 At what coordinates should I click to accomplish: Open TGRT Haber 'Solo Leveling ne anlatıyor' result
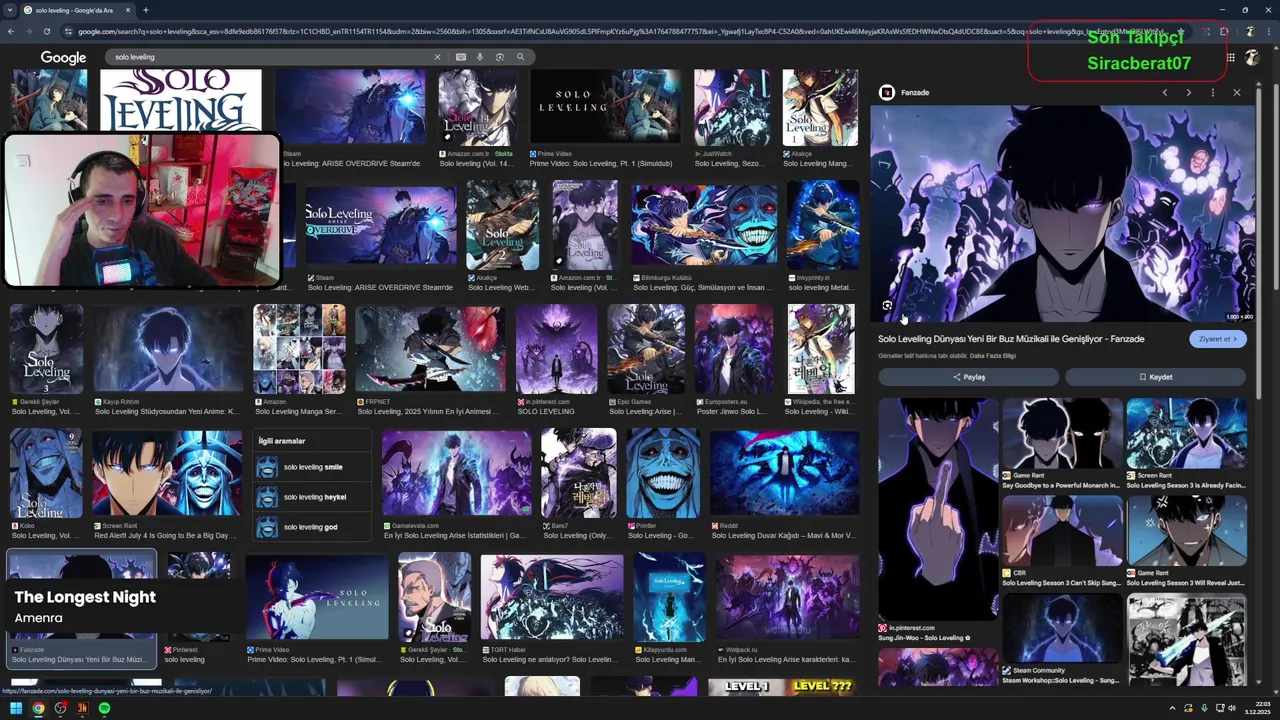pyautogui.click(x=551, y=596)
